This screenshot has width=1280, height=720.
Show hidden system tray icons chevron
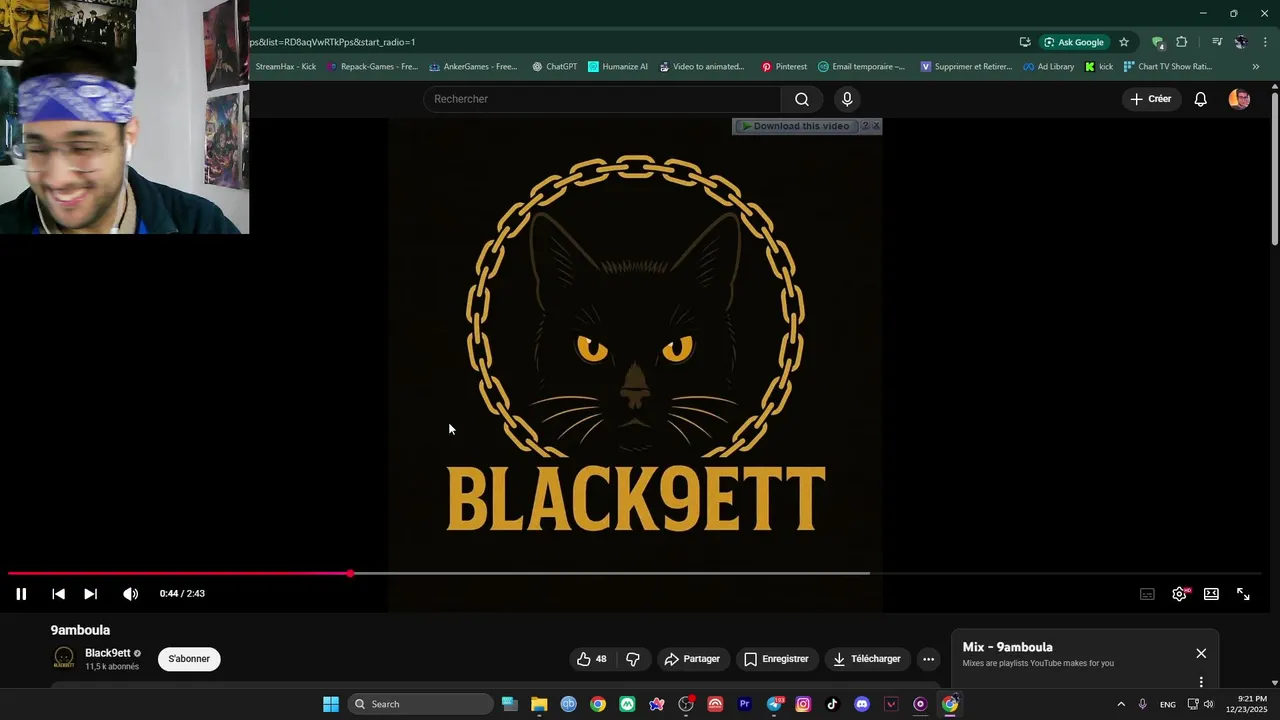(1120, 704)
